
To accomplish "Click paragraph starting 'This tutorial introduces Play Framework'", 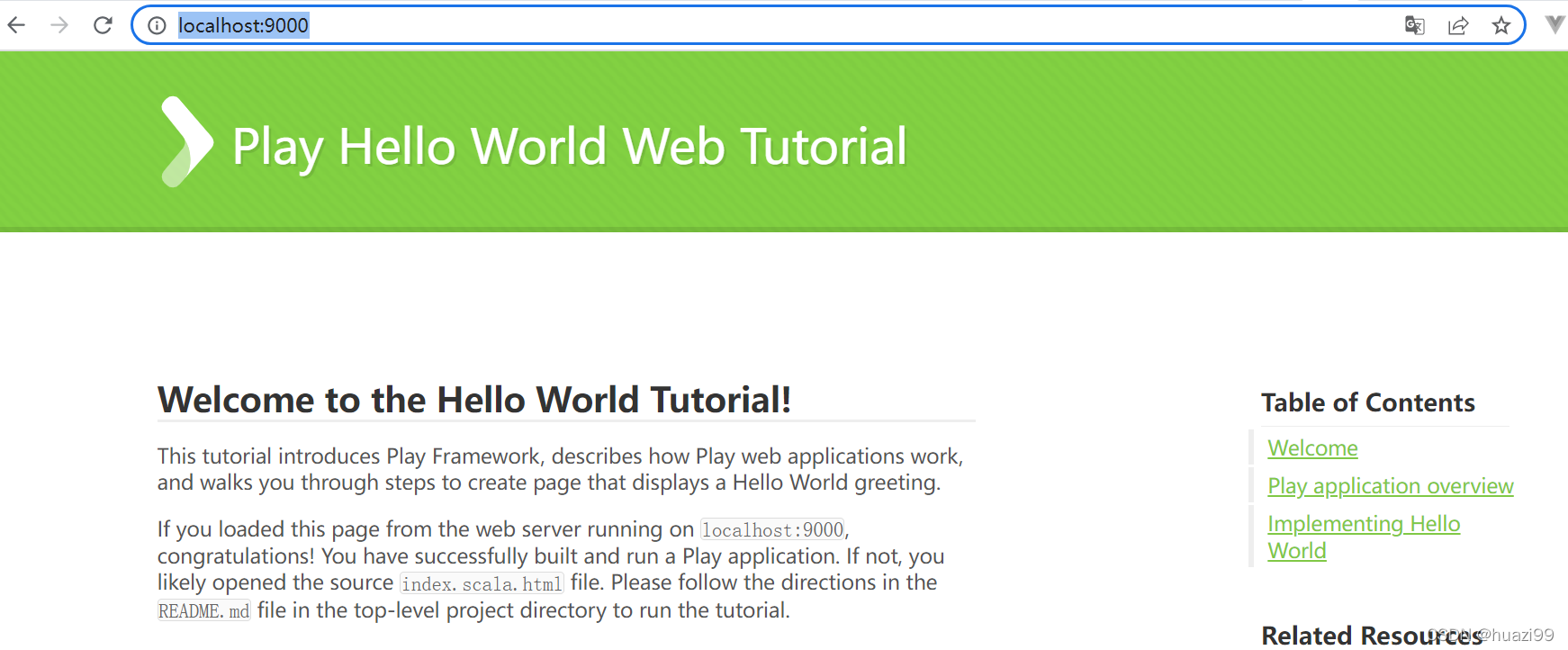I will 560,469.
